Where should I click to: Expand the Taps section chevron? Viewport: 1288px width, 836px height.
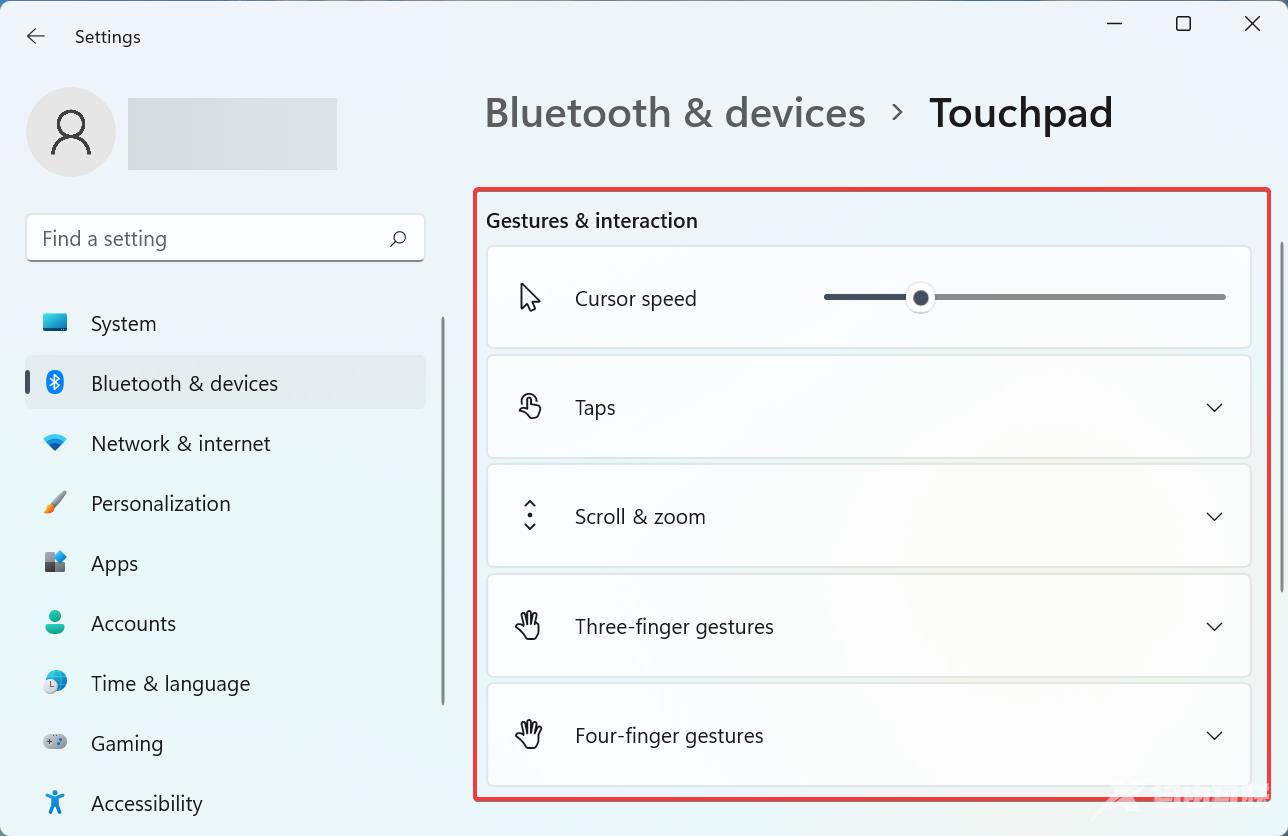[1214, 408]
